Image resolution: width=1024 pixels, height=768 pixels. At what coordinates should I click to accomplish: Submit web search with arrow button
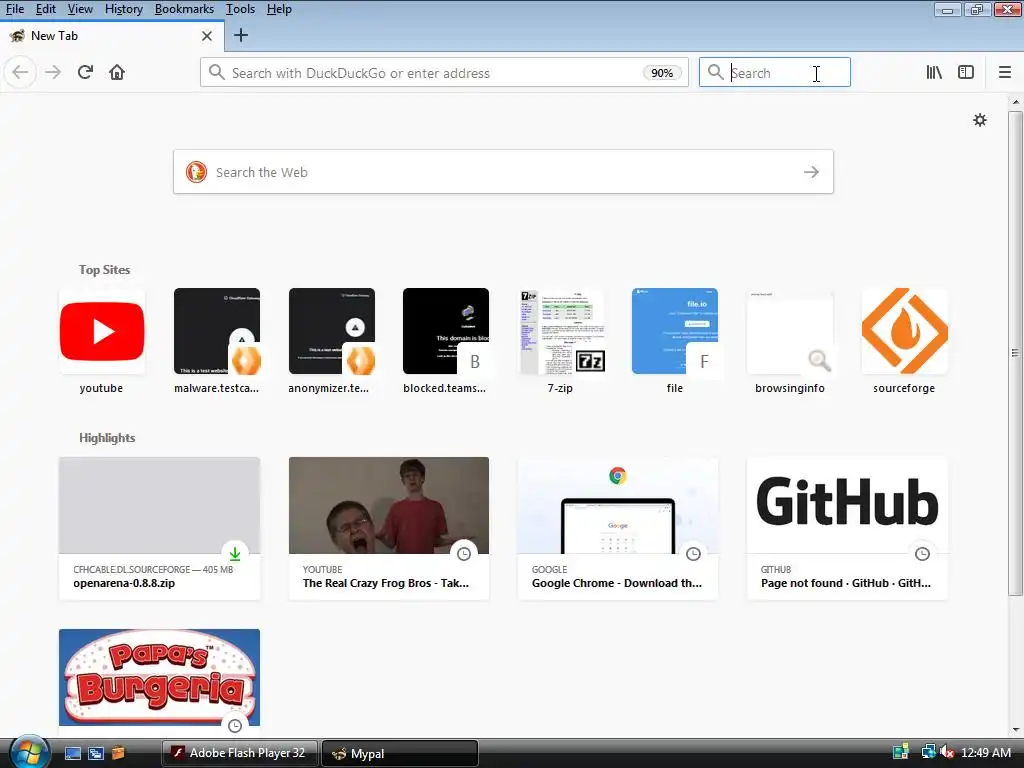tap(811, 172)
